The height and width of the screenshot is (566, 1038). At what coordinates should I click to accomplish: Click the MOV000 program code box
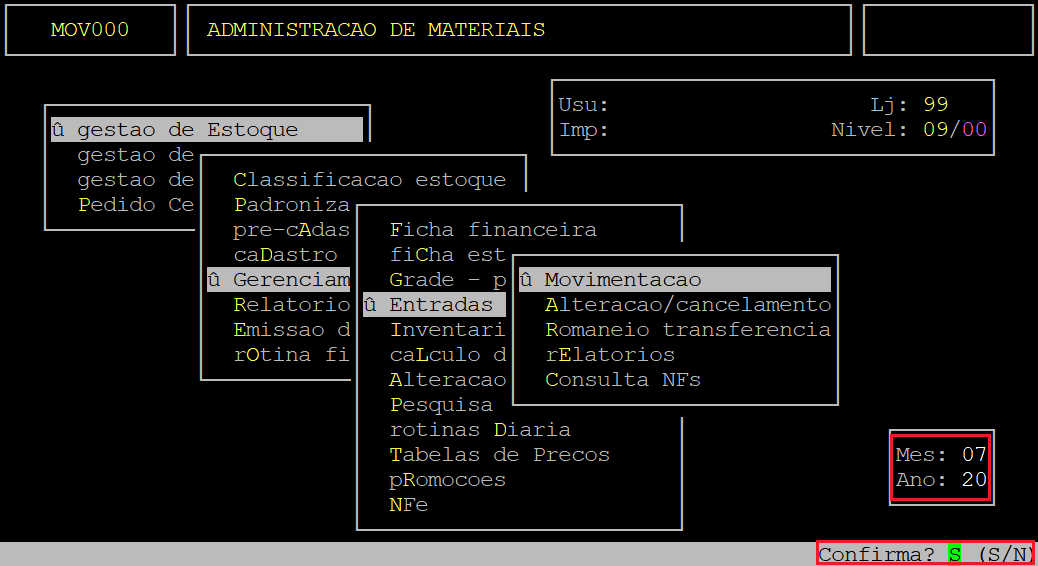click(x=90, y=30)
